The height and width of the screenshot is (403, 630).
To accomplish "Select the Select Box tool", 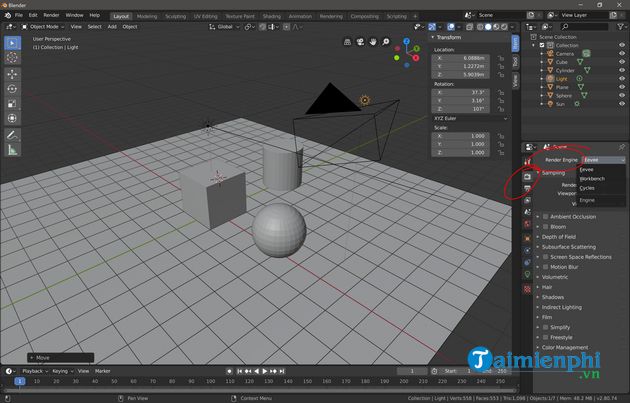I will 13,43.
